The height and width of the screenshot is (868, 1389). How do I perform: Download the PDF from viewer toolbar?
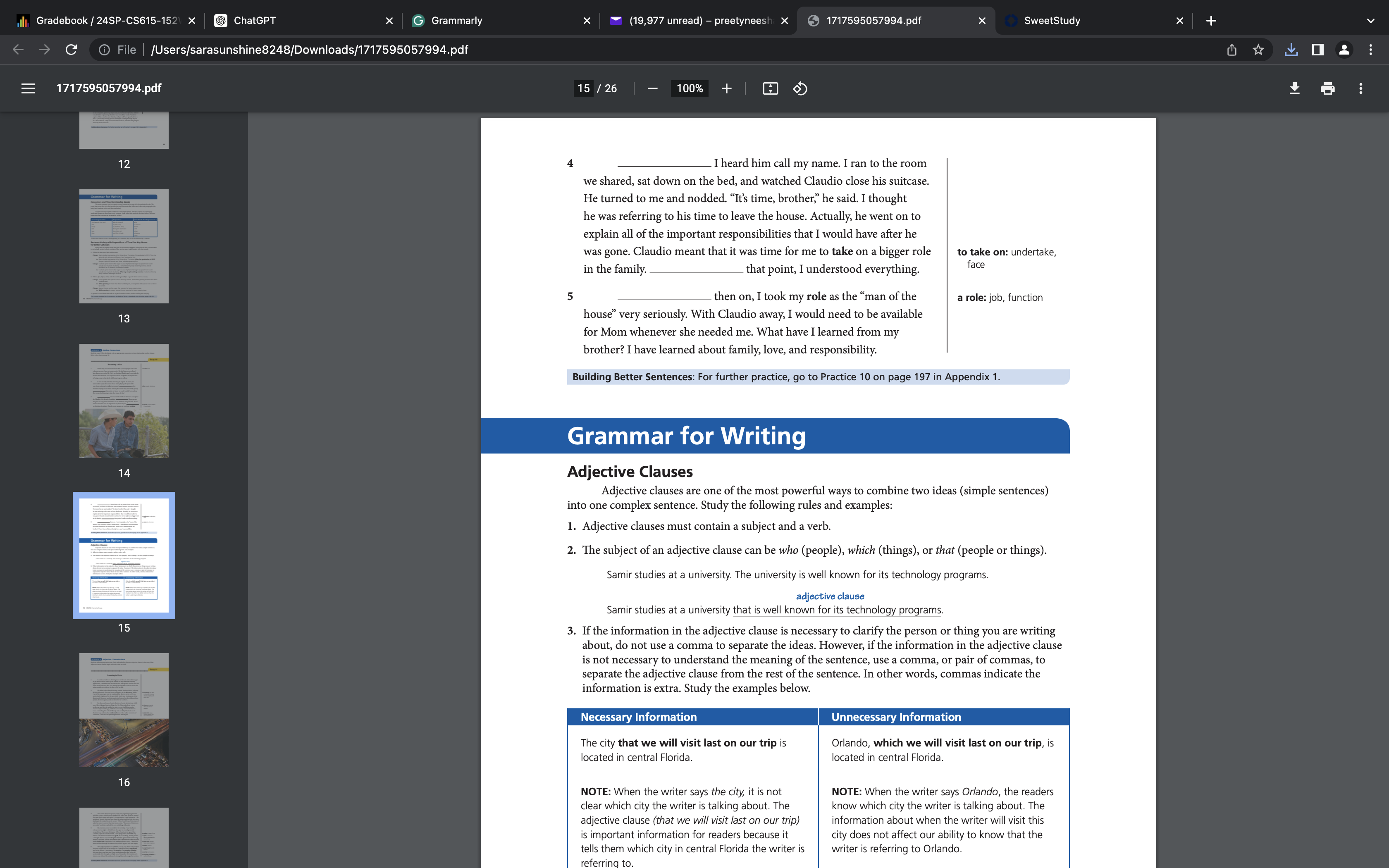point(1294,88)
